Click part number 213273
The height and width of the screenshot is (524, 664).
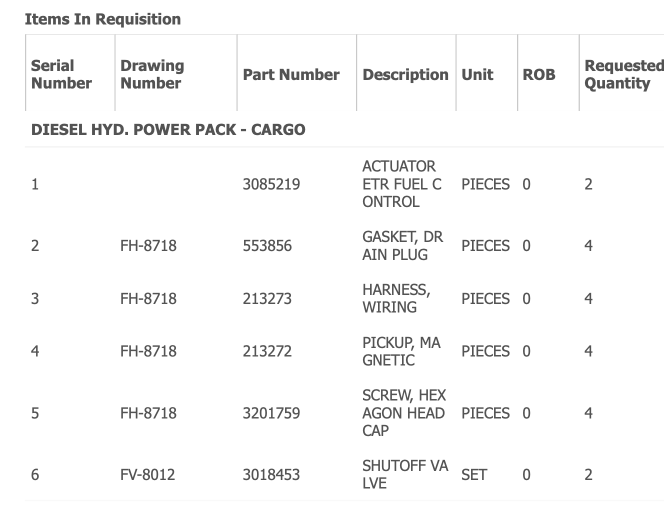click(x=267, y=299)
